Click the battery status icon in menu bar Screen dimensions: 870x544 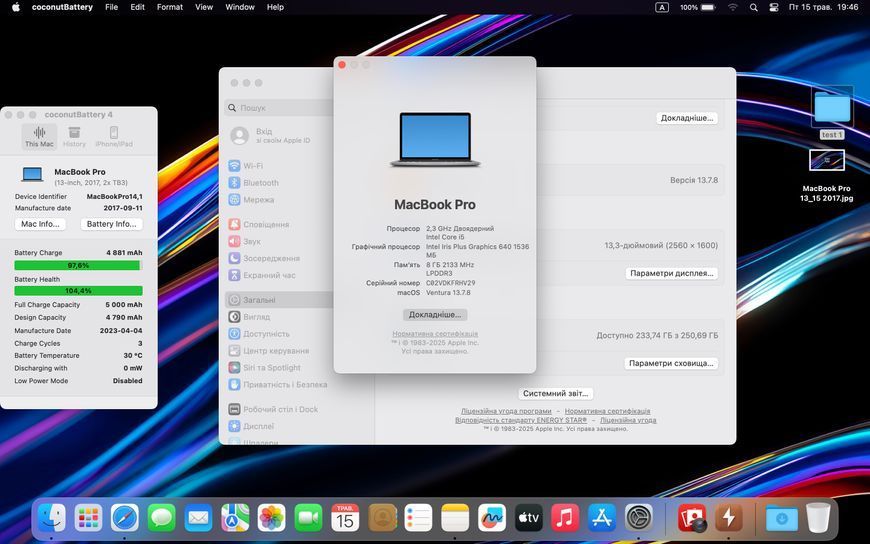point(709,7)
